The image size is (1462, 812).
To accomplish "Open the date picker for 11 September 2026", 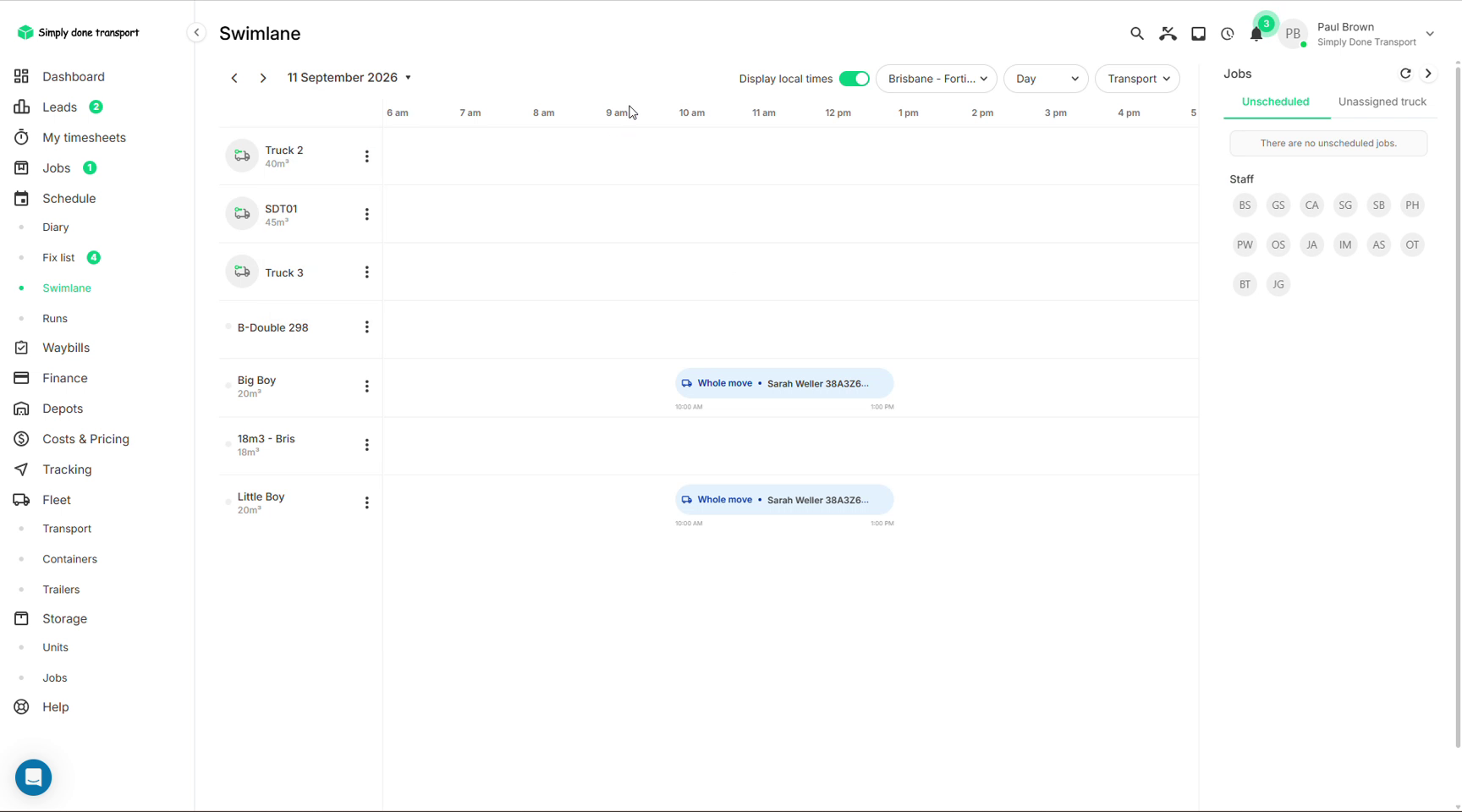I will pos(349,78).
